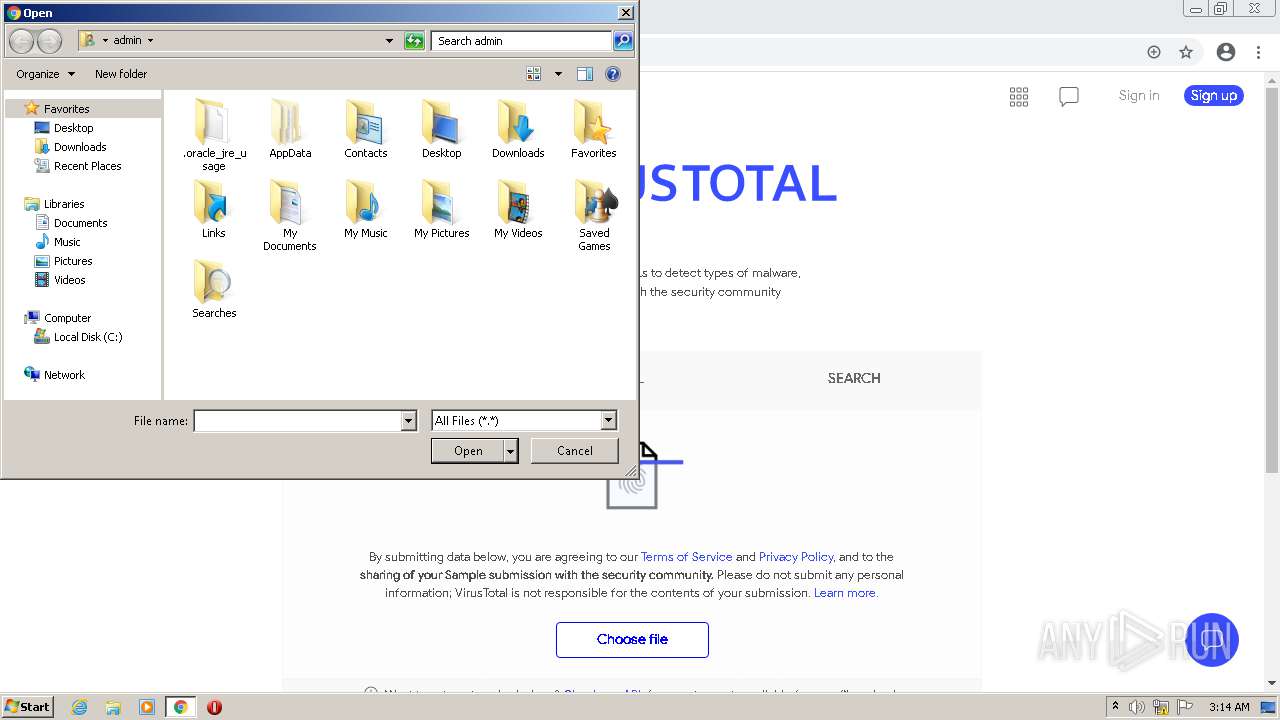
Task: Click the search magnifier in dialog
Action: point(623,41)
